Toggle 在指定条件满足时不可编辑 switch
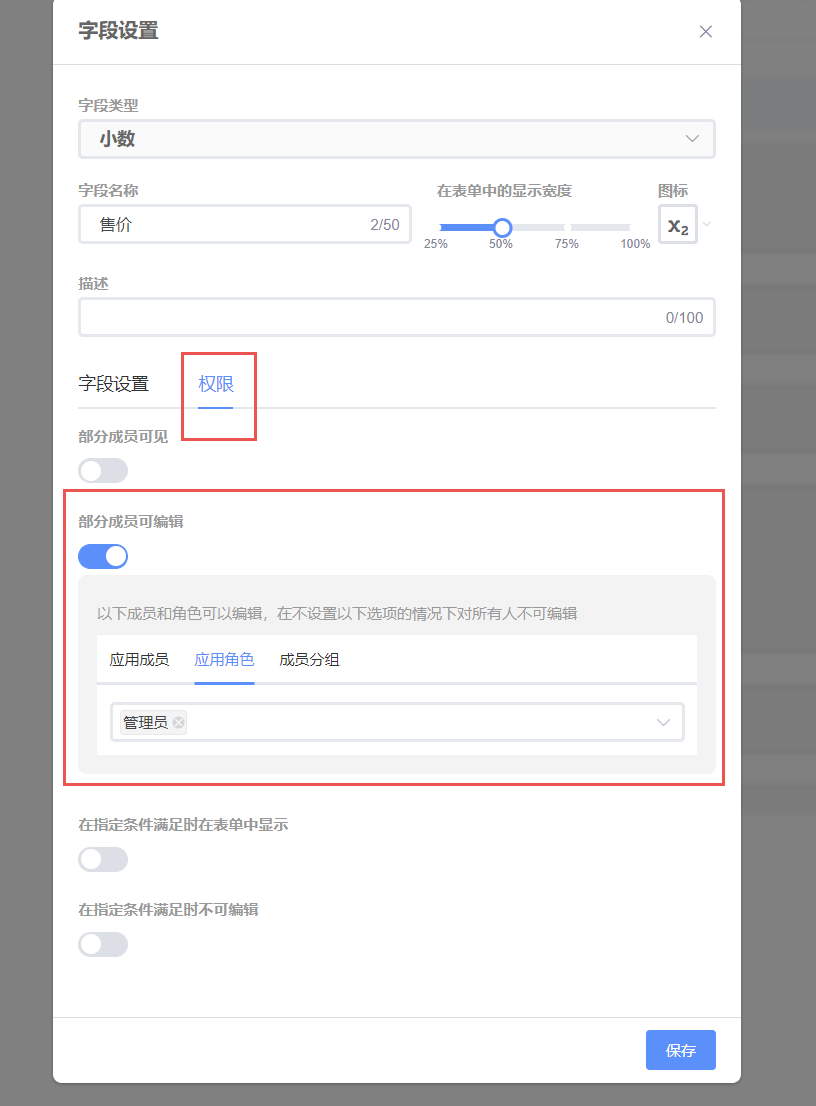 103,944
